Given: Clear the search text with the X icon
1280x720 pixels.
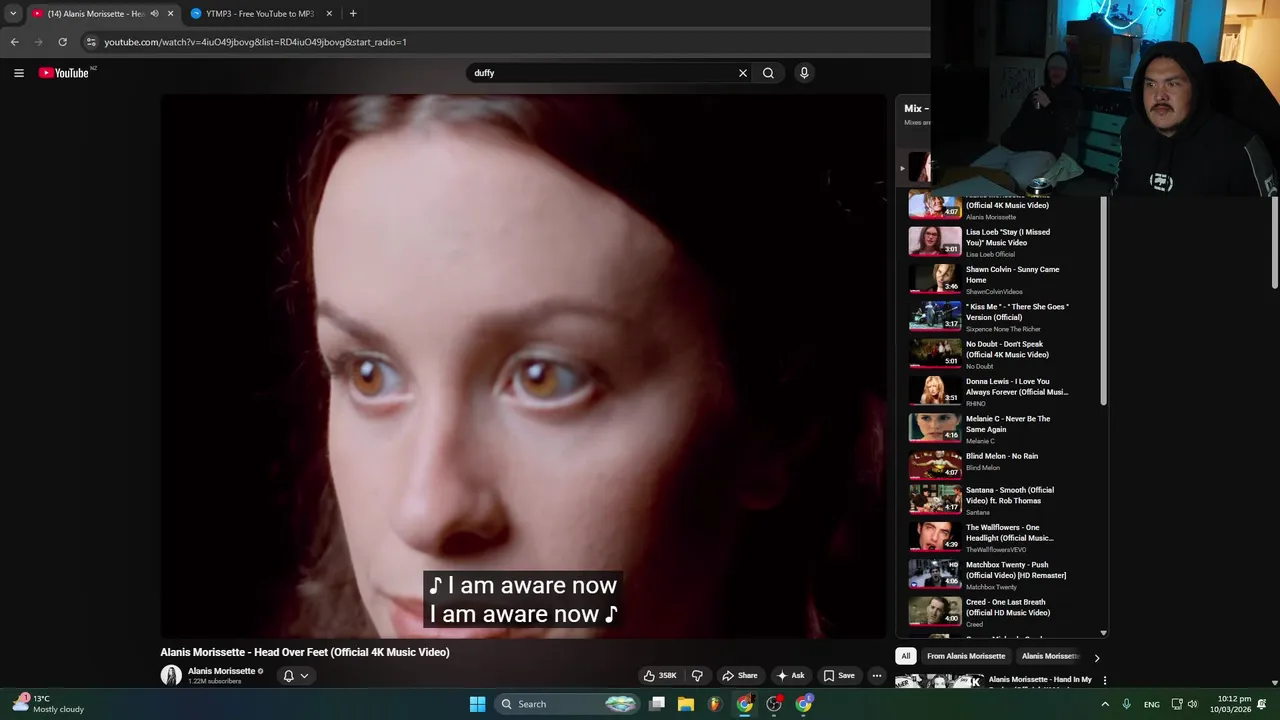Looking at the screenshot, I should pos(743,73).
